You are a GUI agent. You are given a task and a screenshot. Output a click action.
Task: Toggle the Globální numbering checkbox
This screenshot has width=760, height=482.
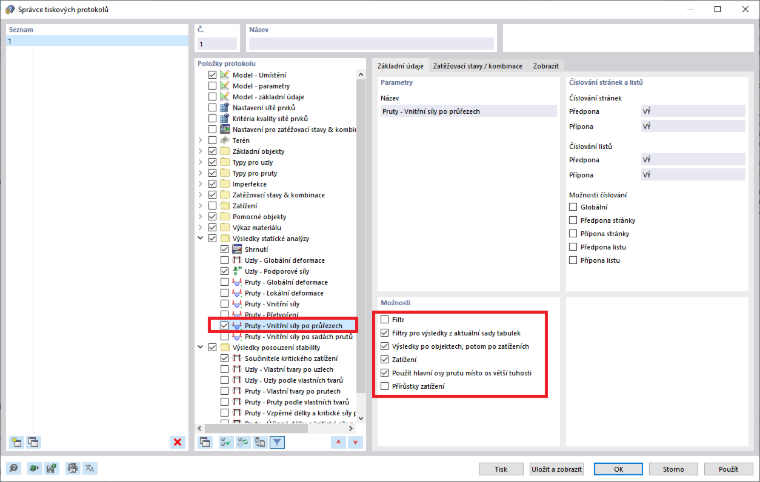[573, 207]
